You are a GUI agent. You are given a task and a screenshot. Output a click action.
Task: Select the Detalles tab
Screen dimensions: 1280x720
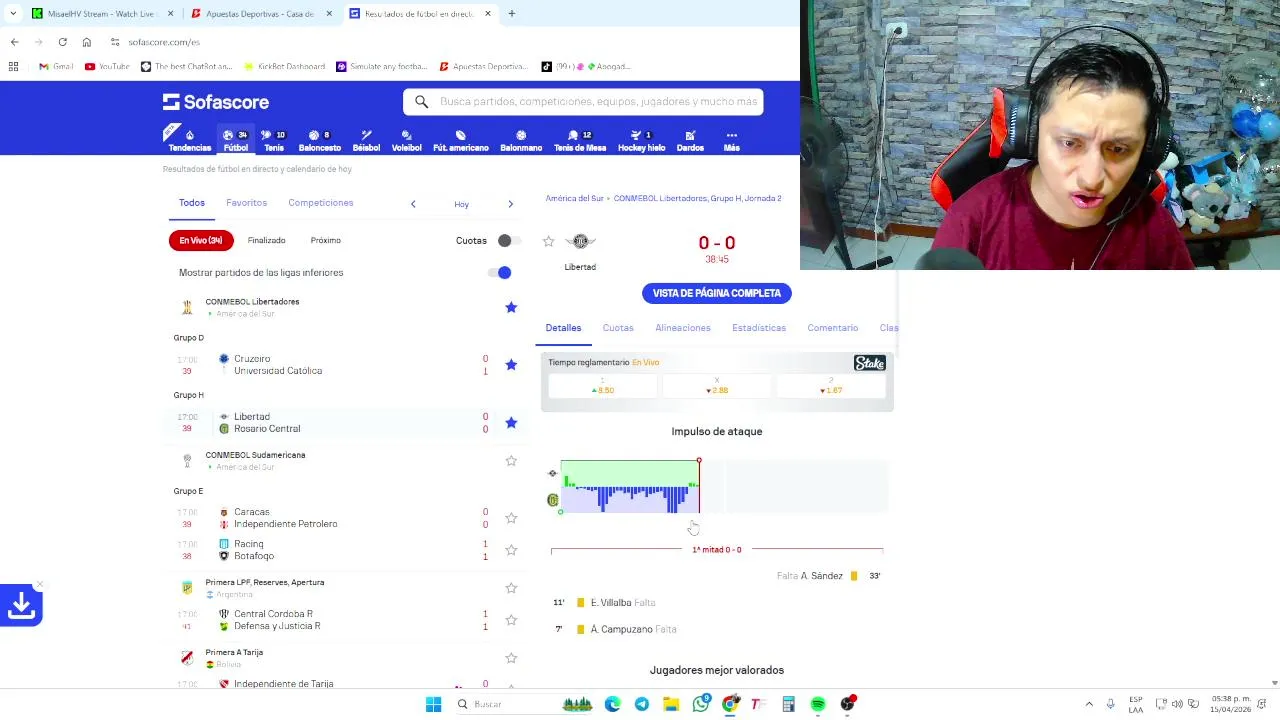click(x=563, y=328)
